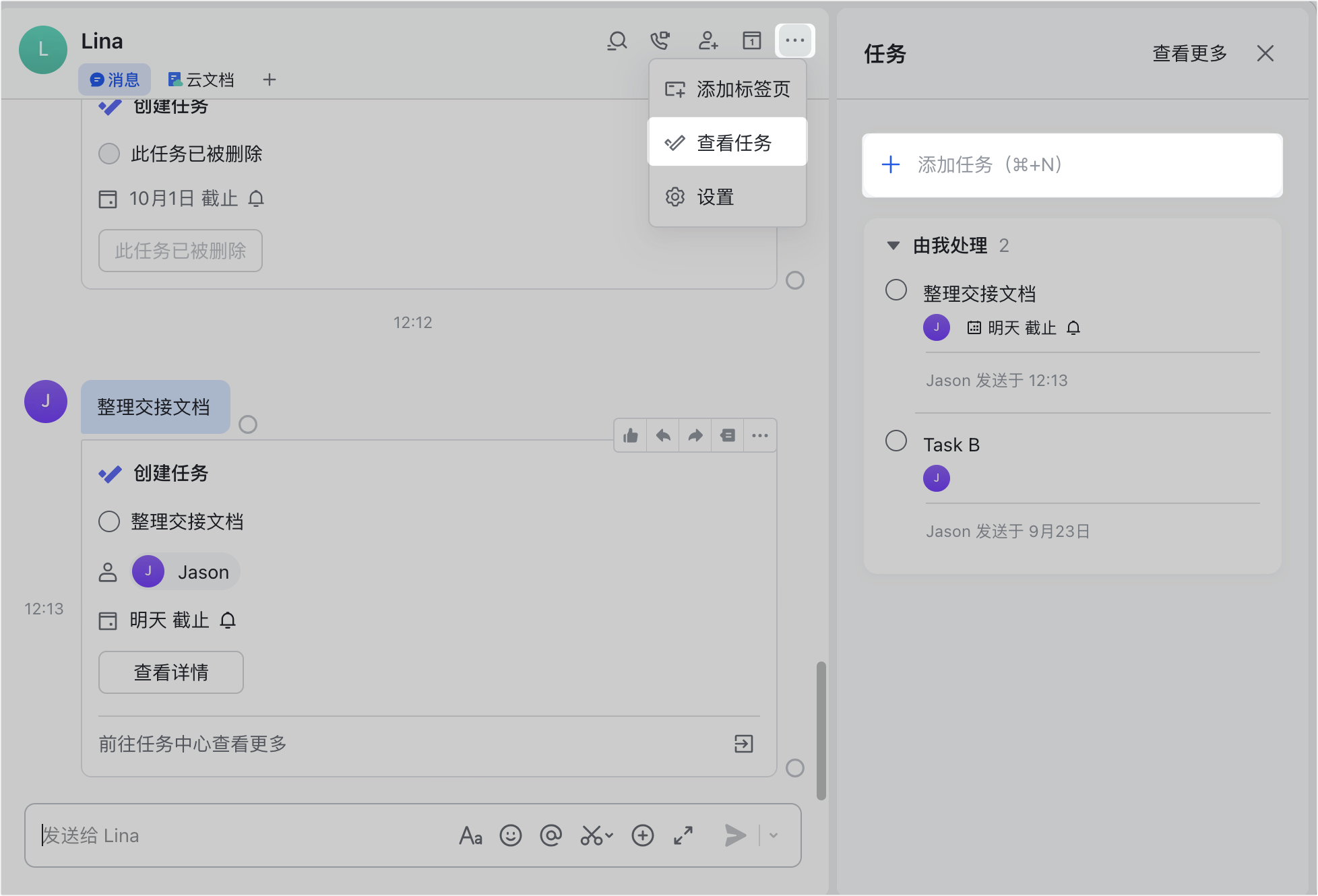Mark Task B as complete
This screenshot has width=1318, height=896.
click(896, 441)
